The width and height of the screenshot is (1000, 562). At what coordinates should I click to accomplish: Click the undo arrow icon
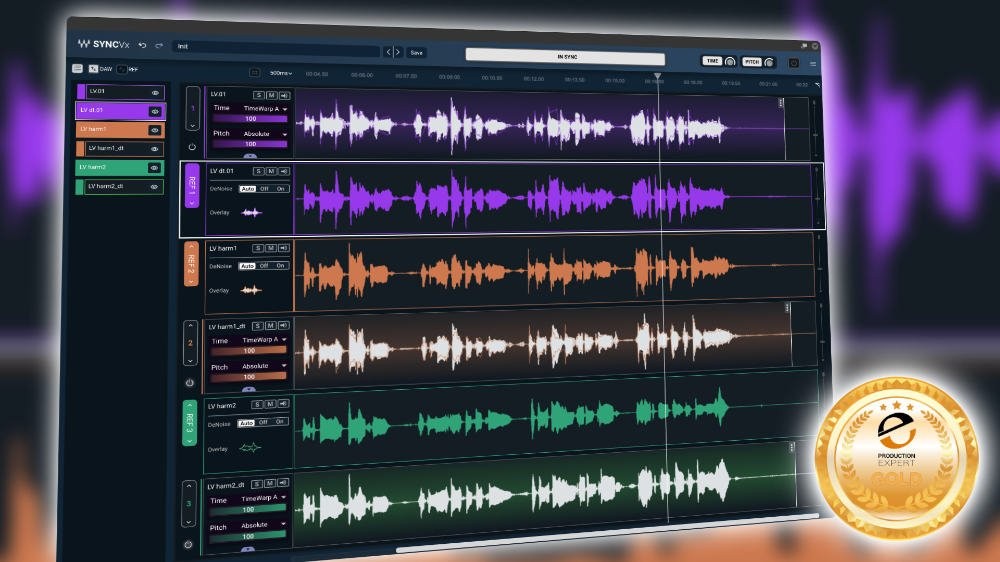(142, 45)
